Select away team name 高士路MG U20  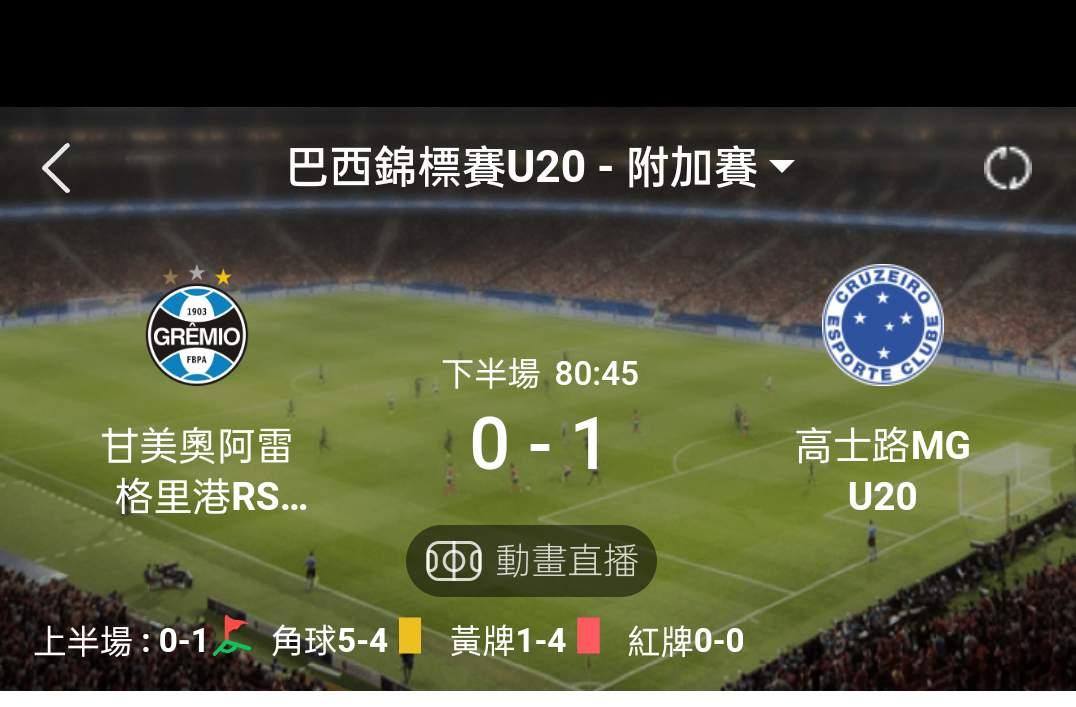[883, 471]
